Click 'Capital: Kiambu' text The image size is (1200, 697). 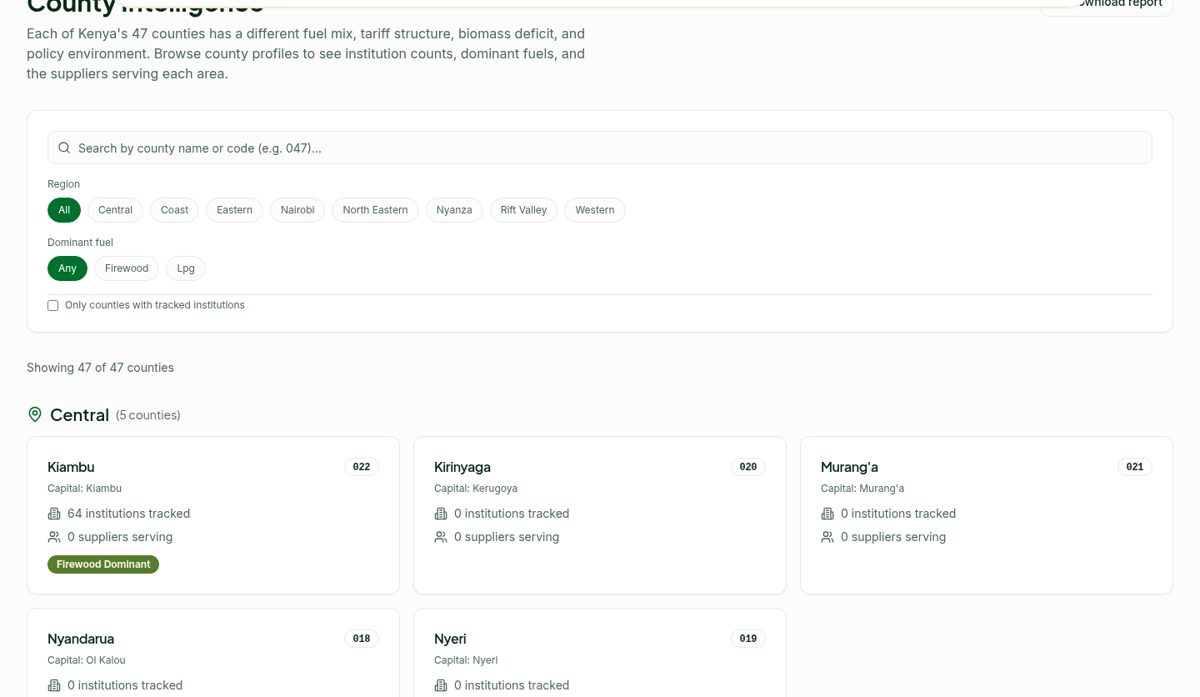[85, 488]
